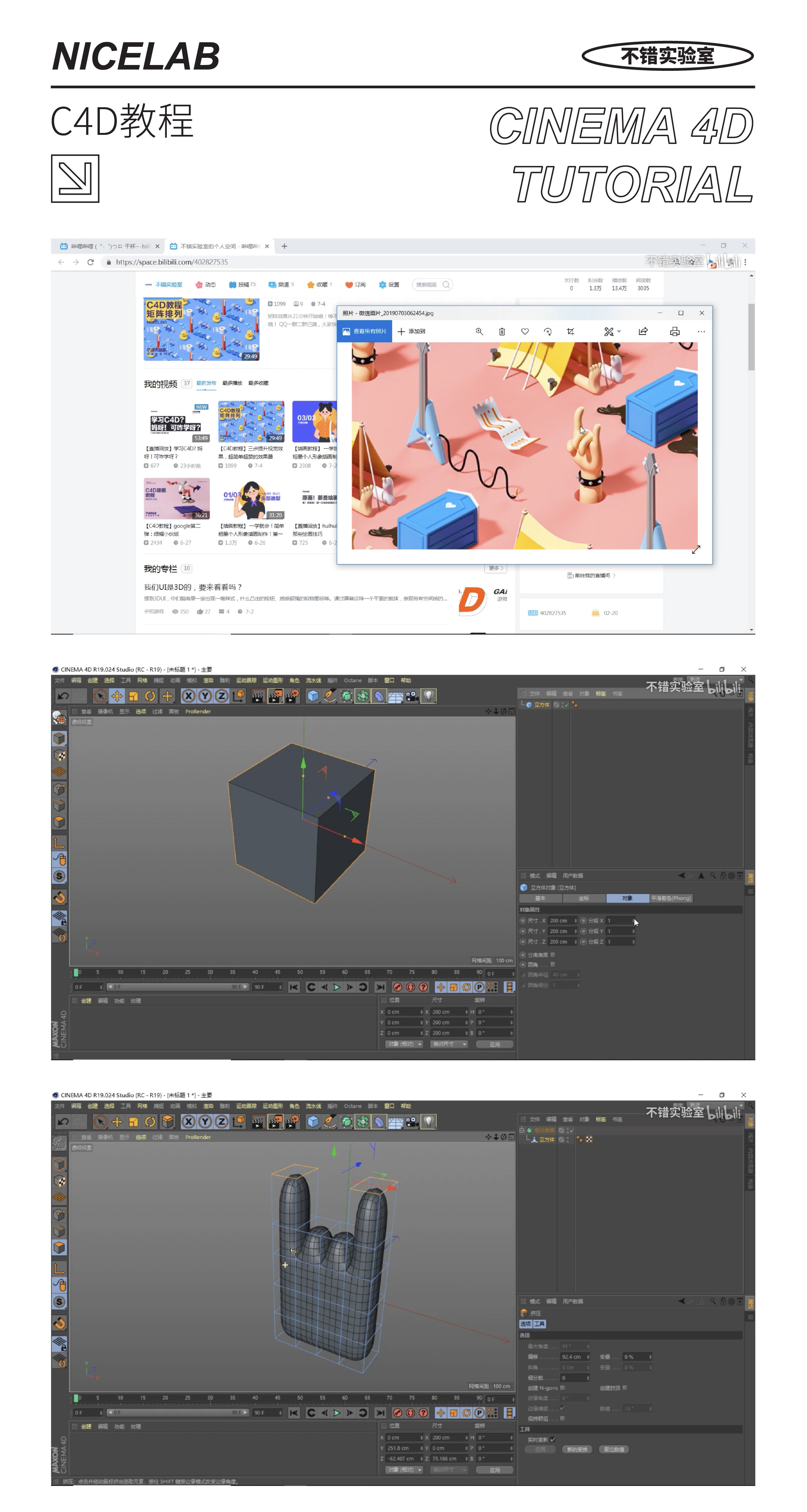807x1512 pixels.
Task: Click the 复位数值 button
Action: (614, 1449)
